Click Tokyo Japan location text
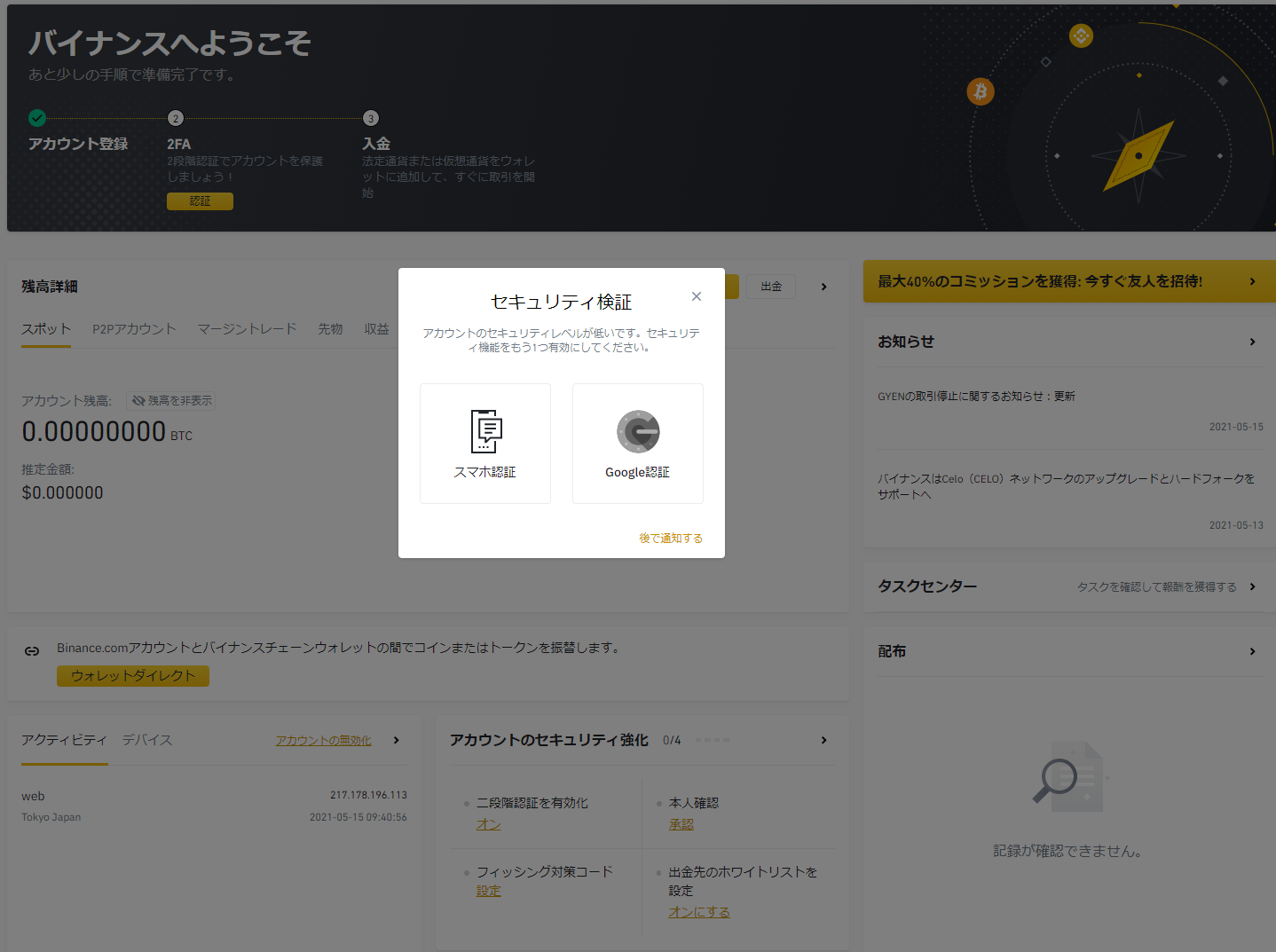1276x952 pixels. [51, 817]
